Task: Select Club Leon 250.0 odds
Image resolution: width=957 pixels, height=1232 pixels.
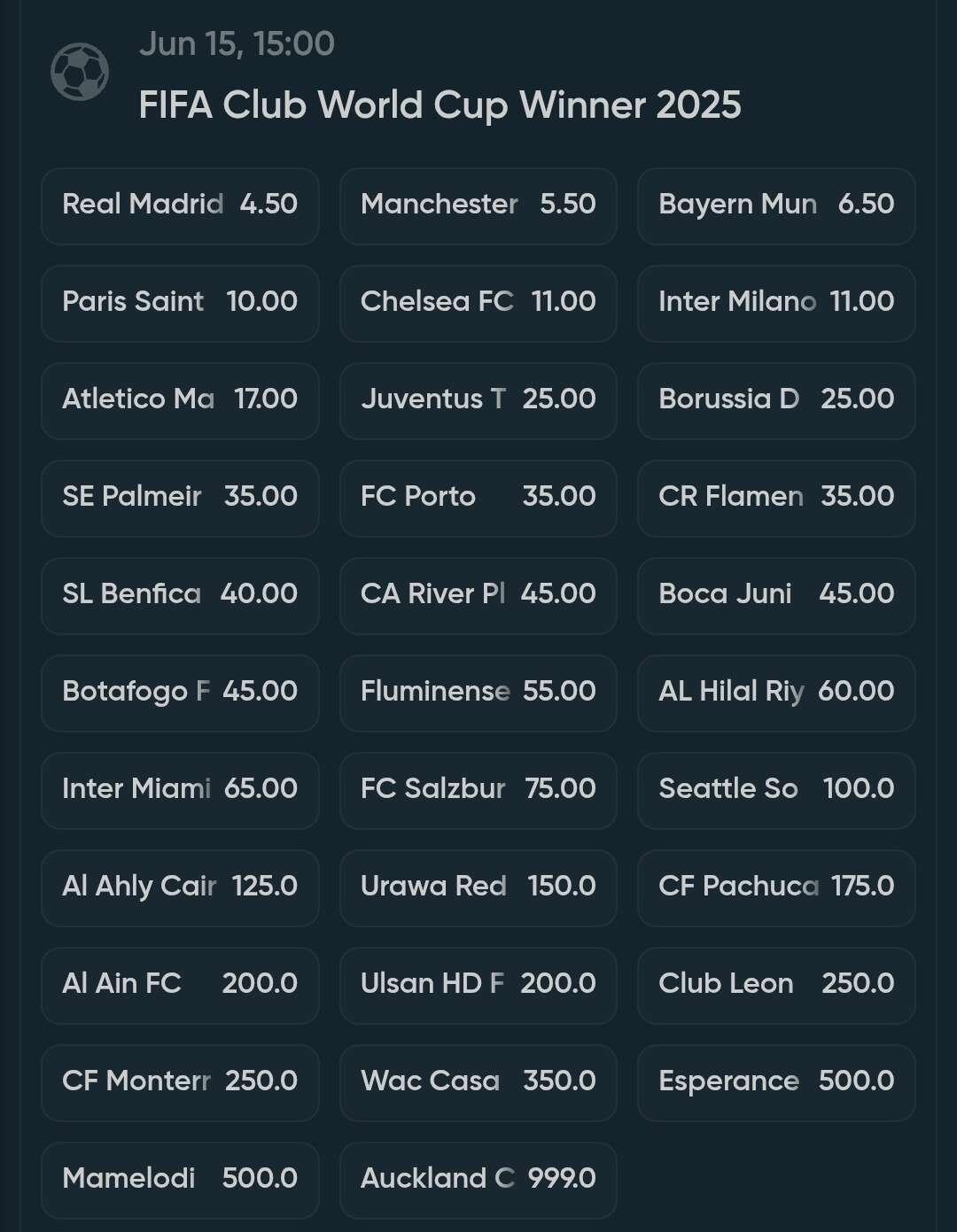Action: point(776,985)
